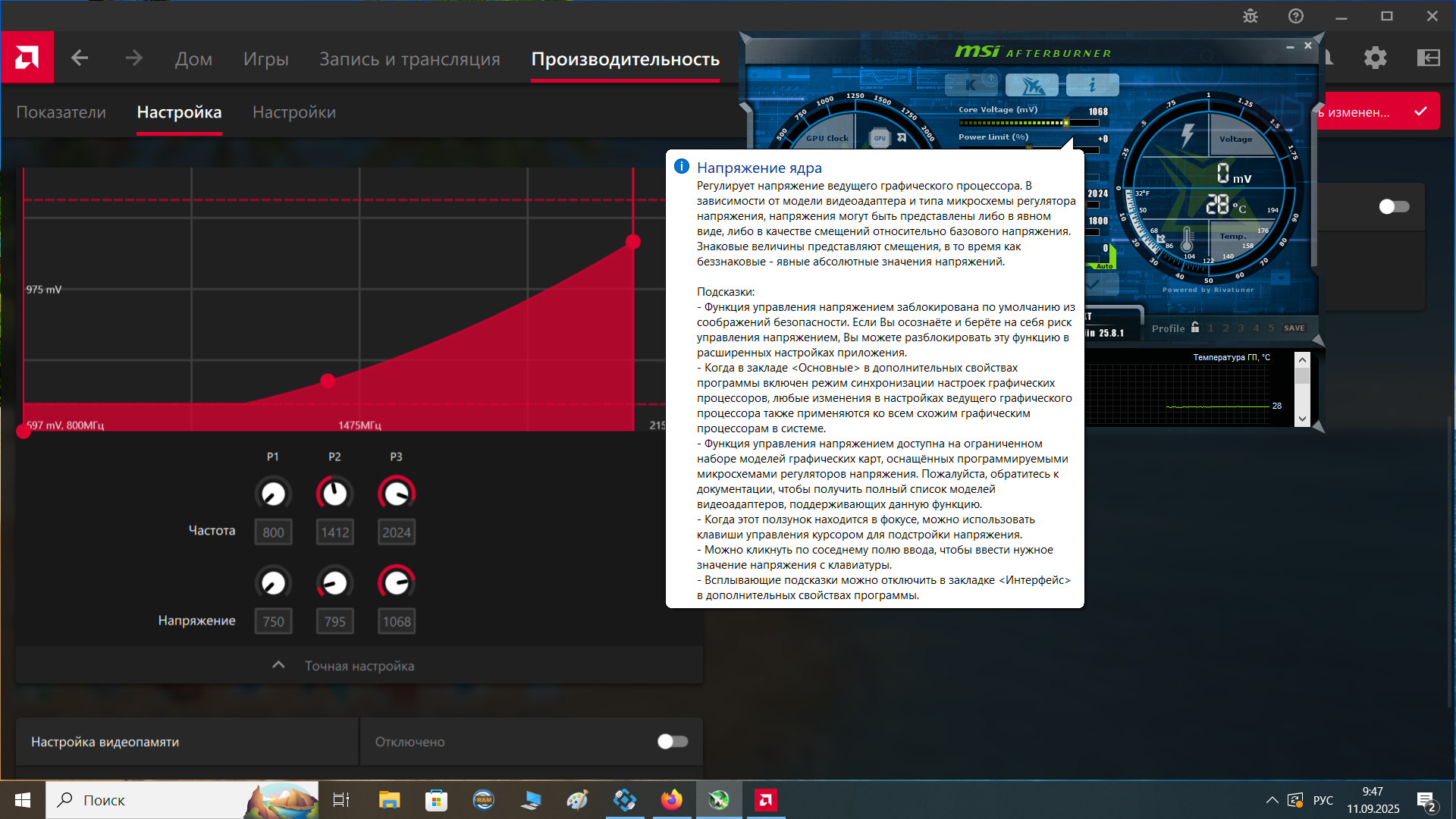The height and width of the screenshot is (819, 1456).
Task: Click Afterburner profile SAVE button
Action: pyautogui.click(x=1294, y=328)
